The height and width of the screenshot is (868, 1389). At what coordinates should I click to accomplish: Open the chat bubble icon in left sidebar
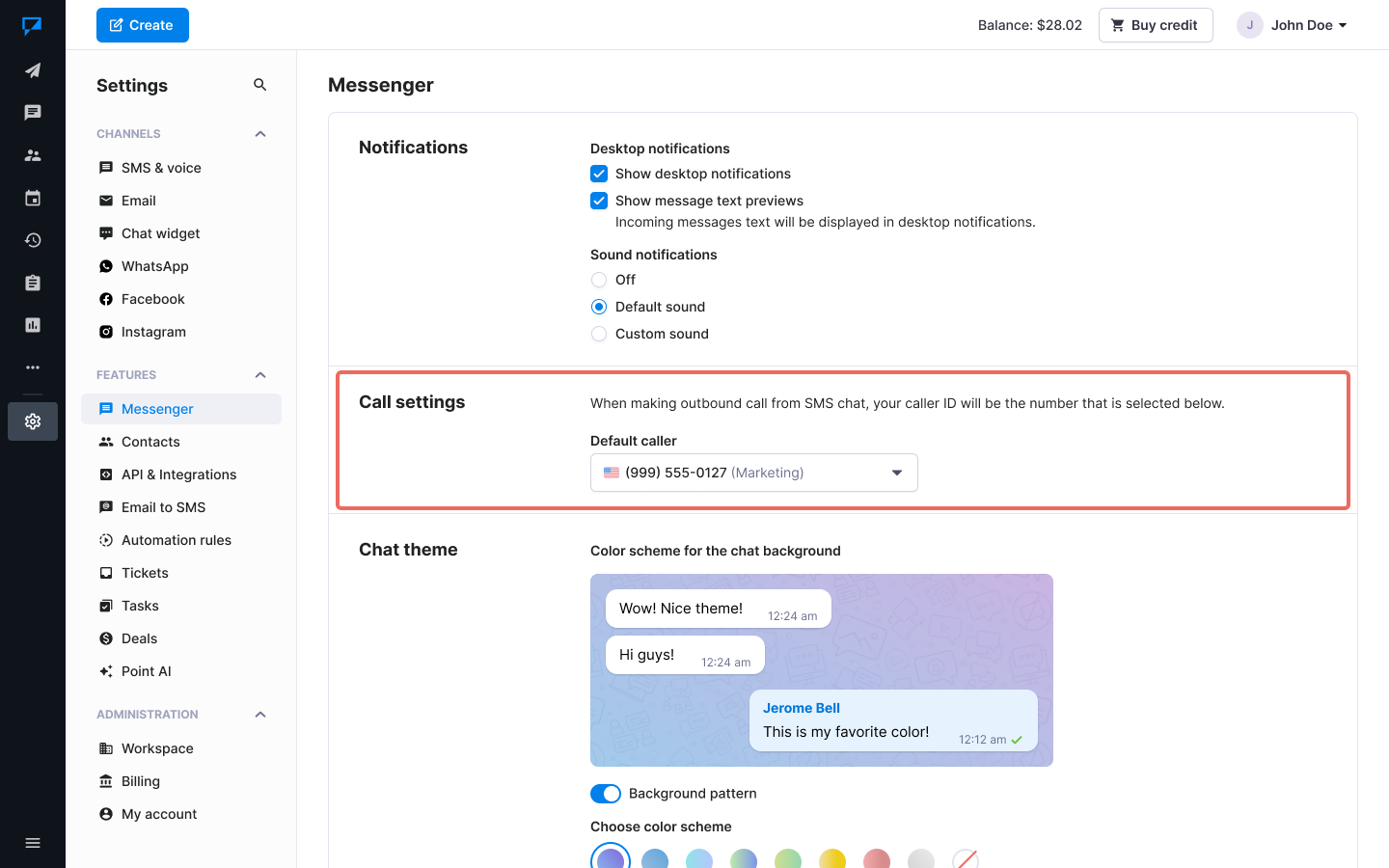(33, 113)
